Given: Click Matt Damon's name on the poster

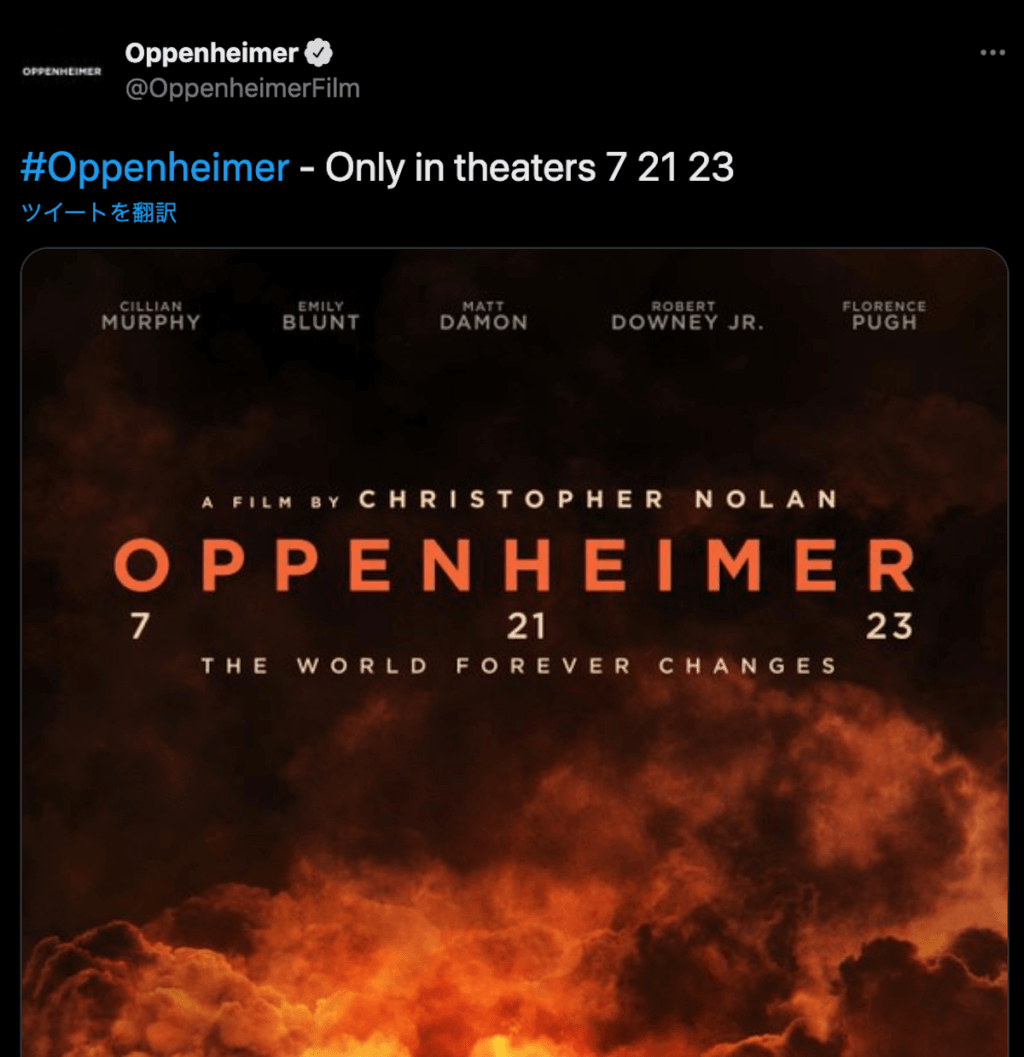Looking at the screenshot, I should coord(483,316).
